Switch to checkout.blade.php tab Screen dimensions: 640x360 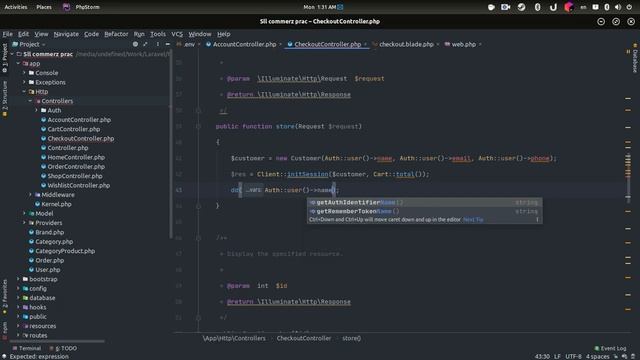point(406,44)
